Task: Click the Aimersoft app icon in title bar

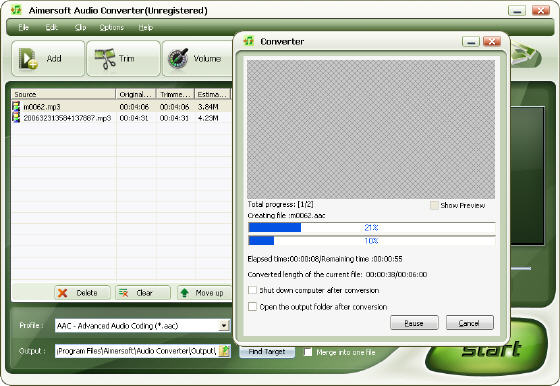Action: 16,10
